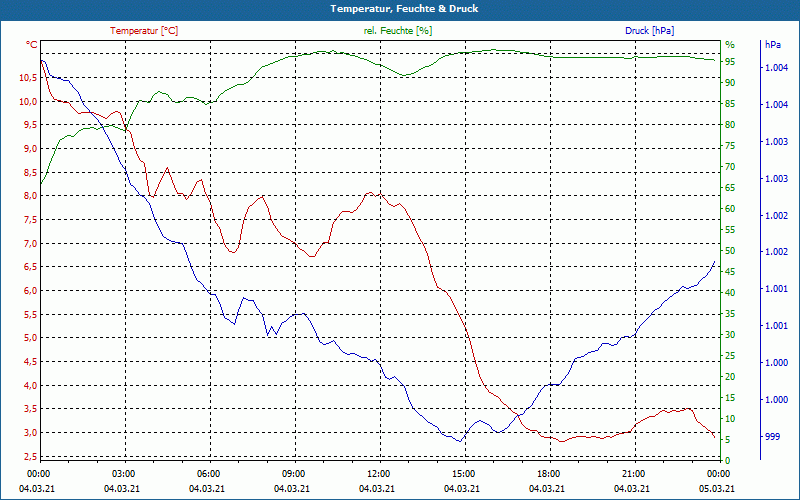Select the "03:00" time axis label
Screen dimensions: 800x500
125,474
